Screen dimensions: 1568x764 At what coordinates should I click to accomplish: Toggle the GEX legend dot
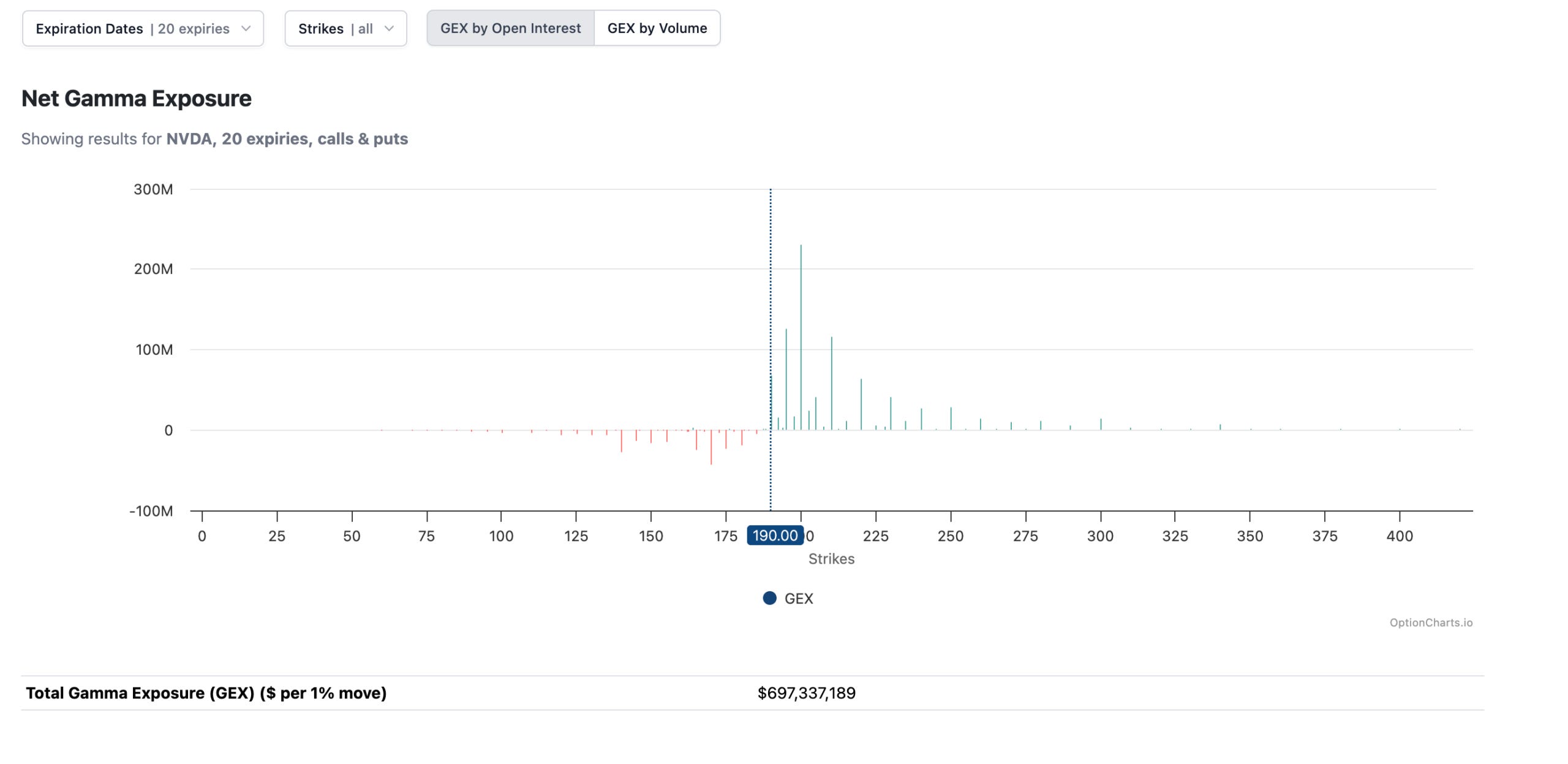[x=769, y=598]
